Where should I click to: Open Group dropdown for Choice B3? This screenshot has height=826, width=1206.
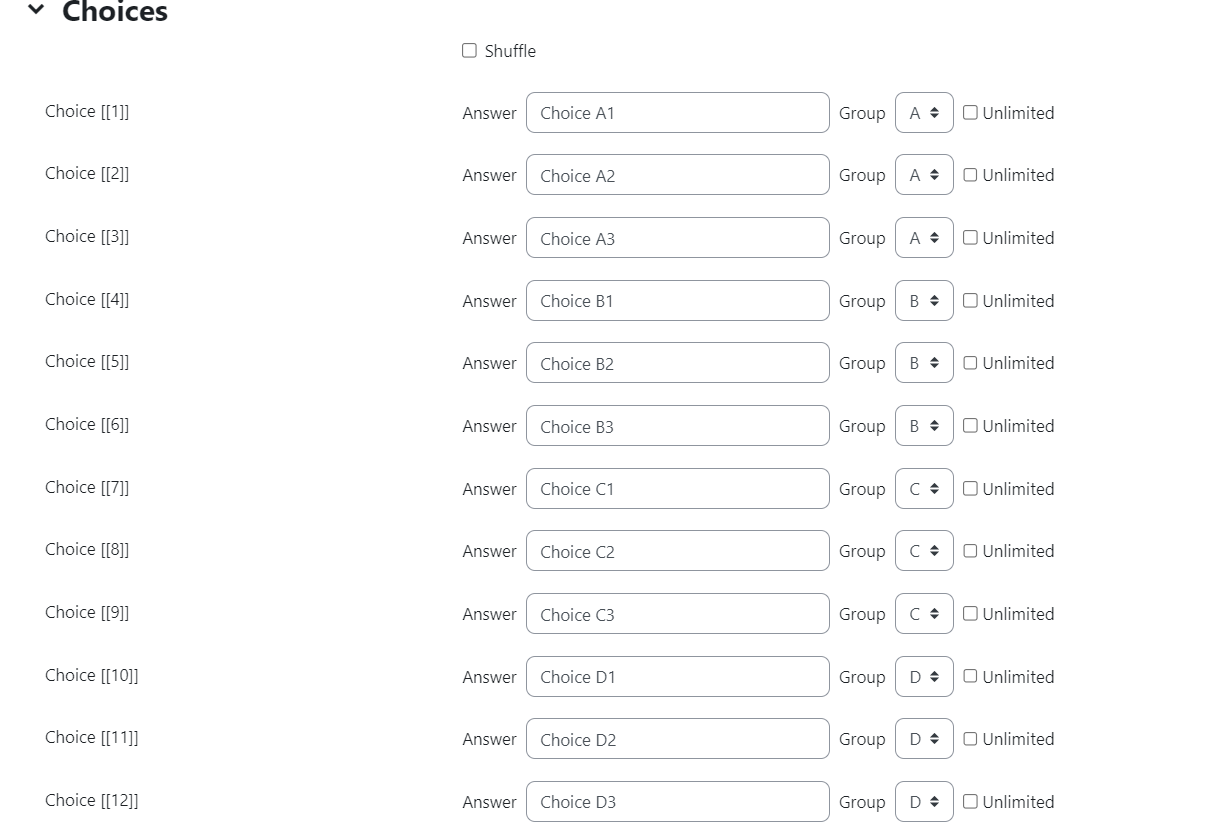pyautogui.click(x=924, y=426)
